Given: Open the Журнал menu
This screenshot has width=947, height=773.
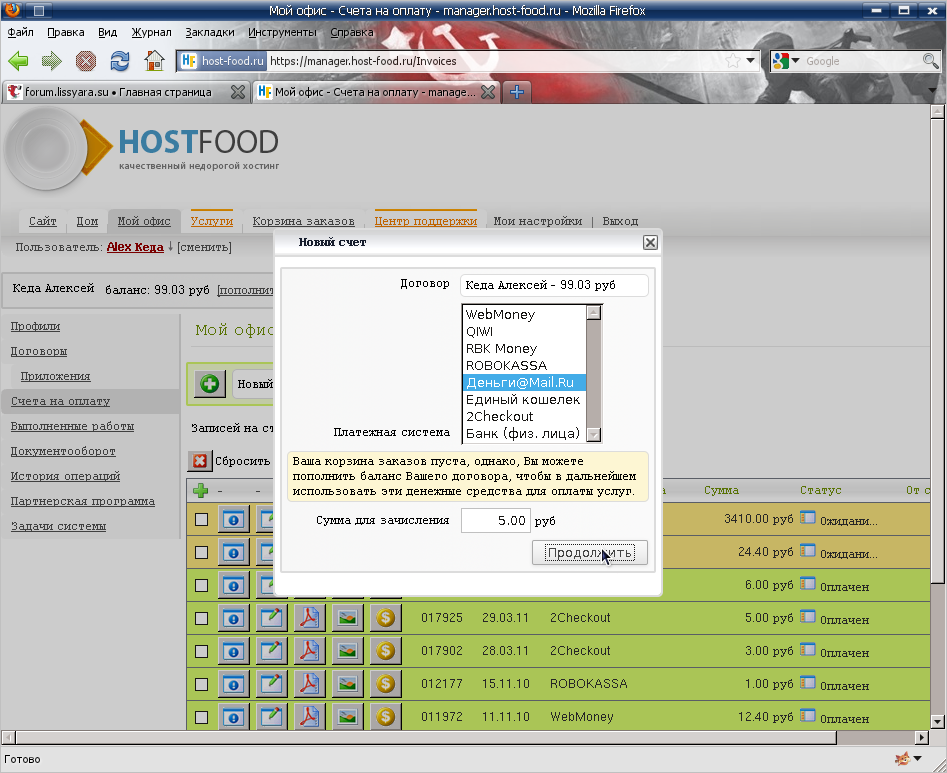Looking at the screenshot, I should coord(151,32).
